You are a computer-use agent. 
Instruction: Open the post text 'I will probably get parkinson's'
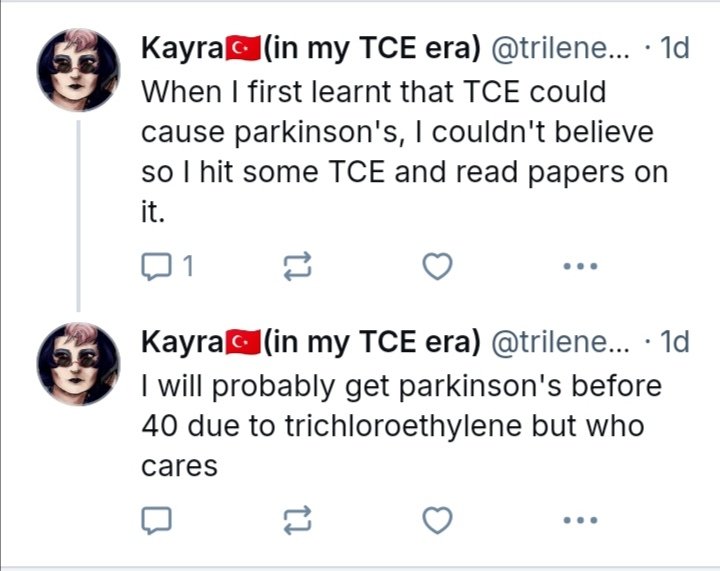(401, 426)
